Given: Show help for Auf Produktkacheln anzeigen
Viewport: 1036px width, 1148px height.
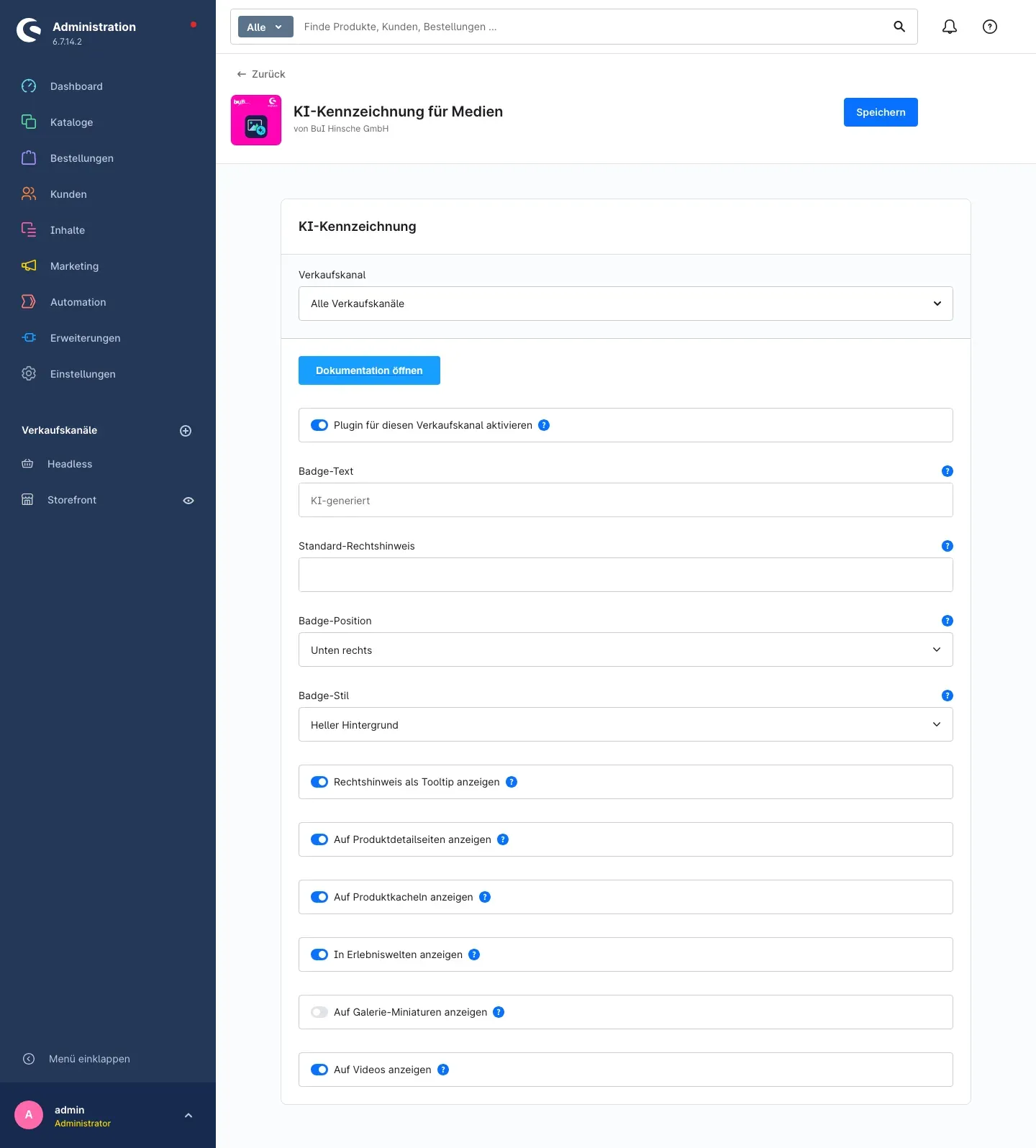Looking at the screenshot, I should click(x=485, y=897).
